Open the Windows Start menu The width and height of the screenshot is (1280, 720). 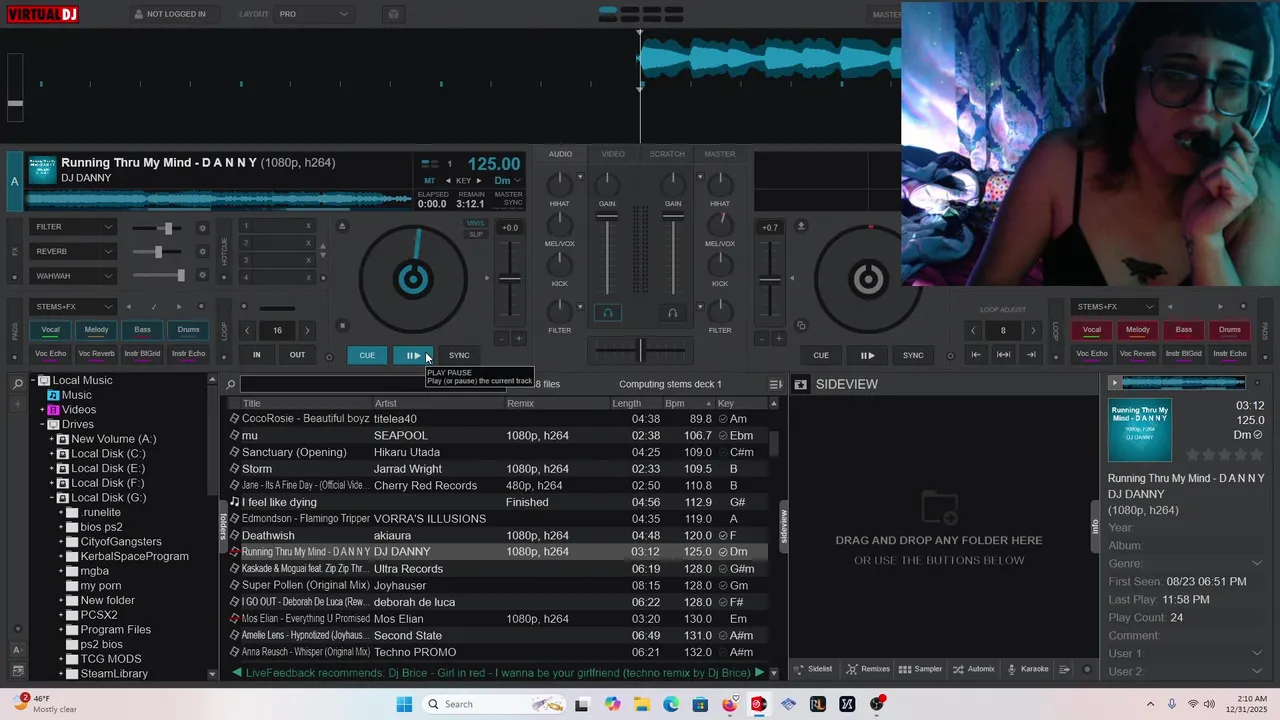(404, 704)
